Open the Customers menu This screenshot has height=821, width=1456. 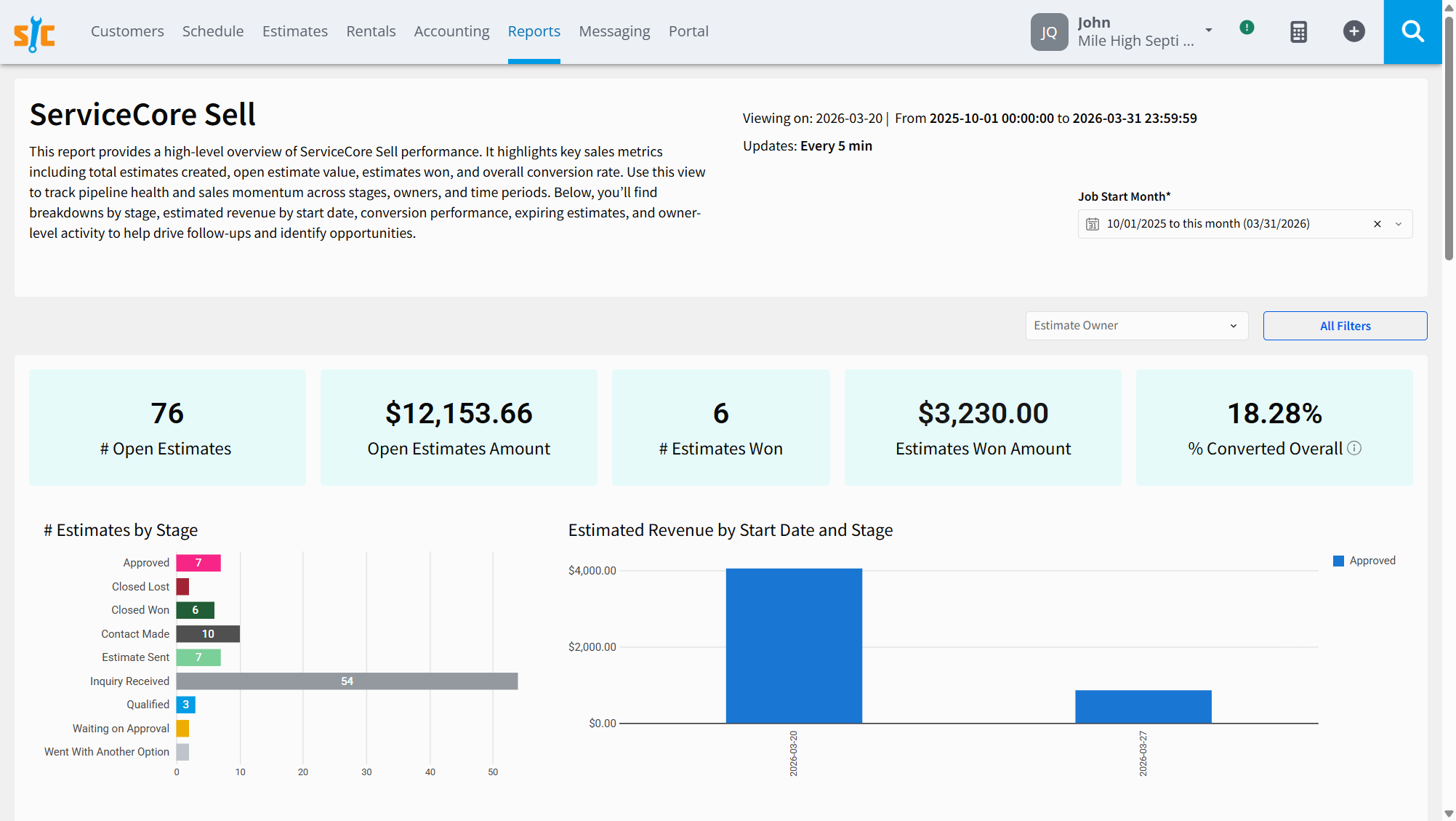(127, 31)
